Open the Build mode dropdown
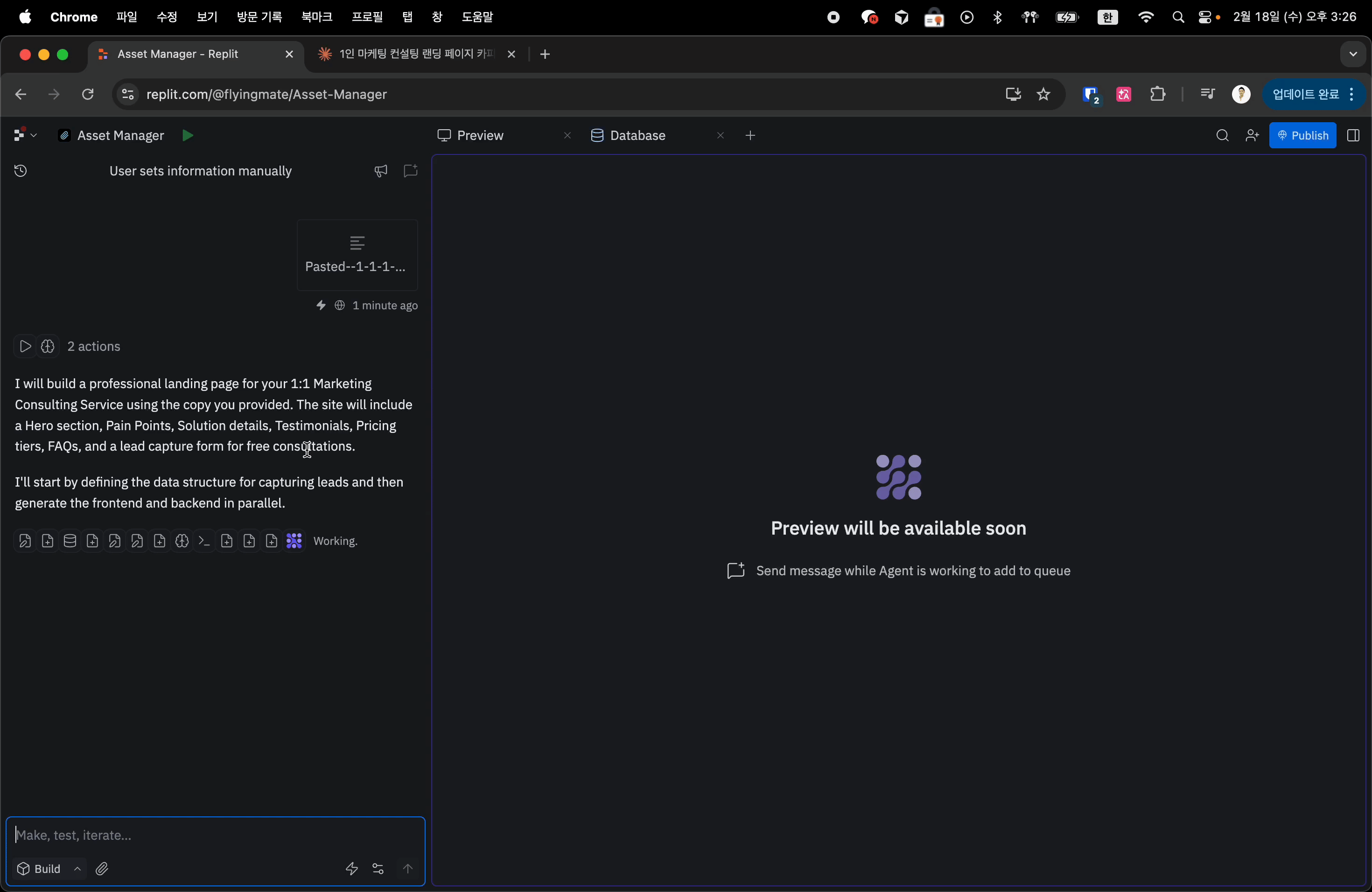Image resolution: width=1372 pixels, height=892 pixels. point(49,868)
